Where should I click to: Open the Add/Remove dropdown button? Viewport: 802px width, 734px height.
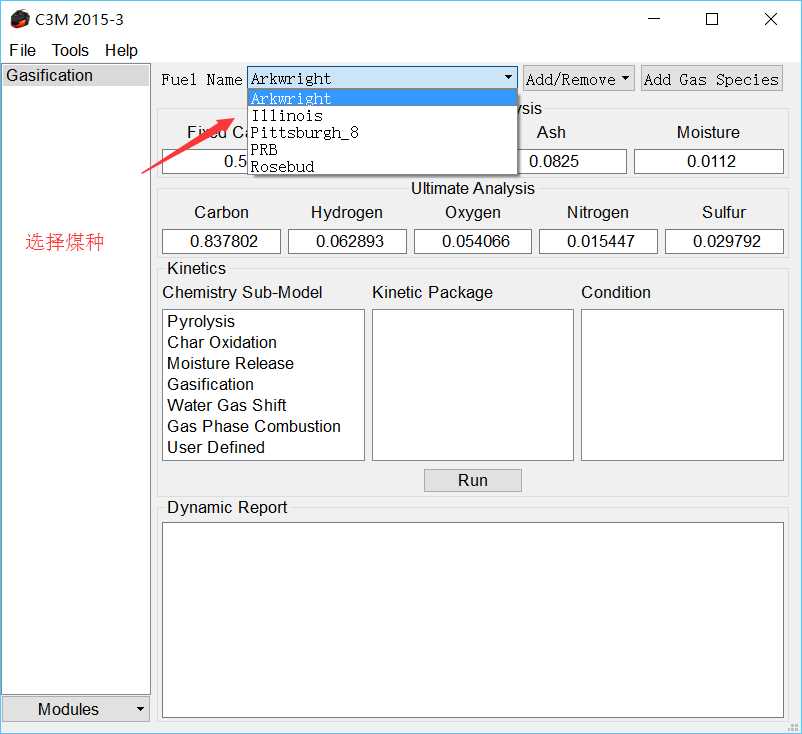[x=578, y=79]
